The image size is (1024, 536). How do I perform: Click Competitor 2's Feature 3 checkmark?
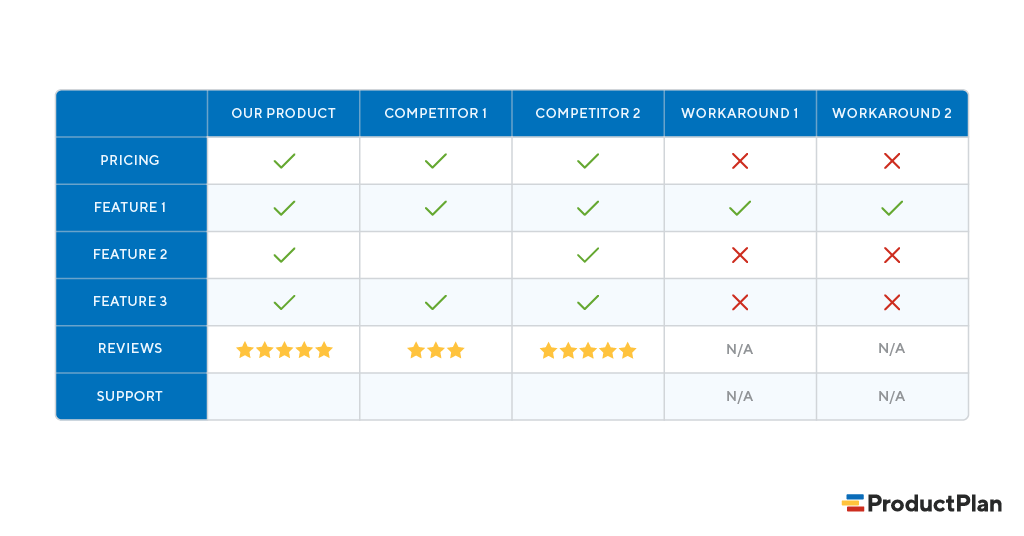pos(588,302)
